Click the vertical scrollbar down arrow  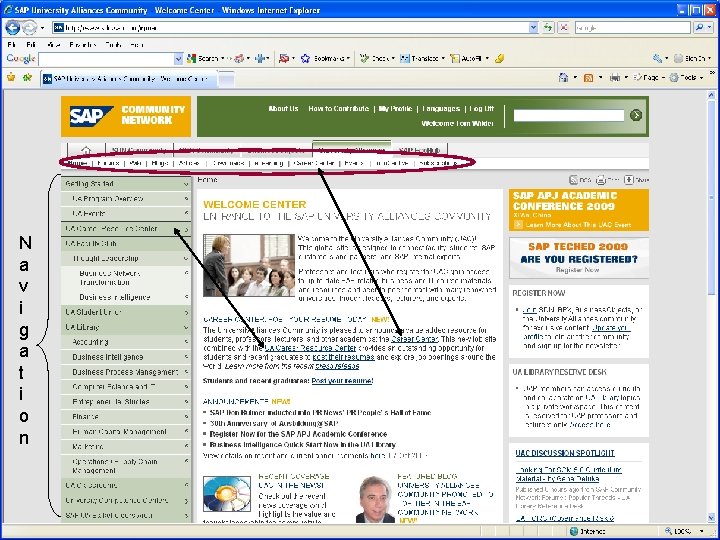[x=711, y=520]
